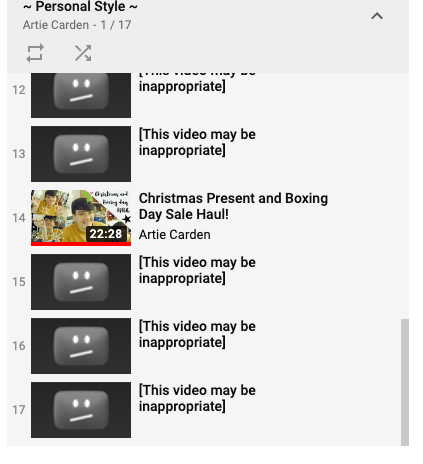This screenshot has width=423, height=464.
Task: Collapse the Personal Style playlist panel
Action: coord(377,16)
